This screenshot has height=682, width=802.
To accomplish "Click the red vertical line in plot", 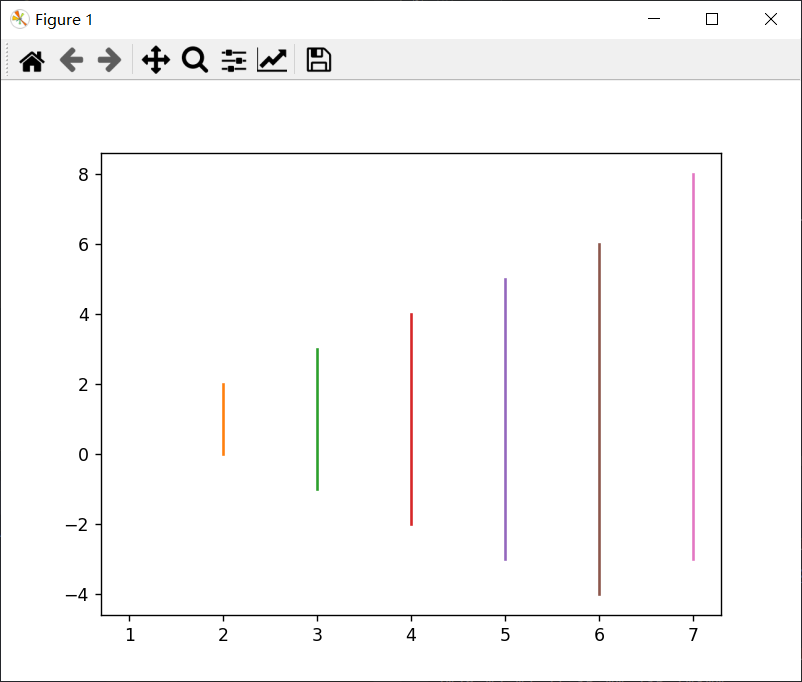I will (x=411, y=419).
